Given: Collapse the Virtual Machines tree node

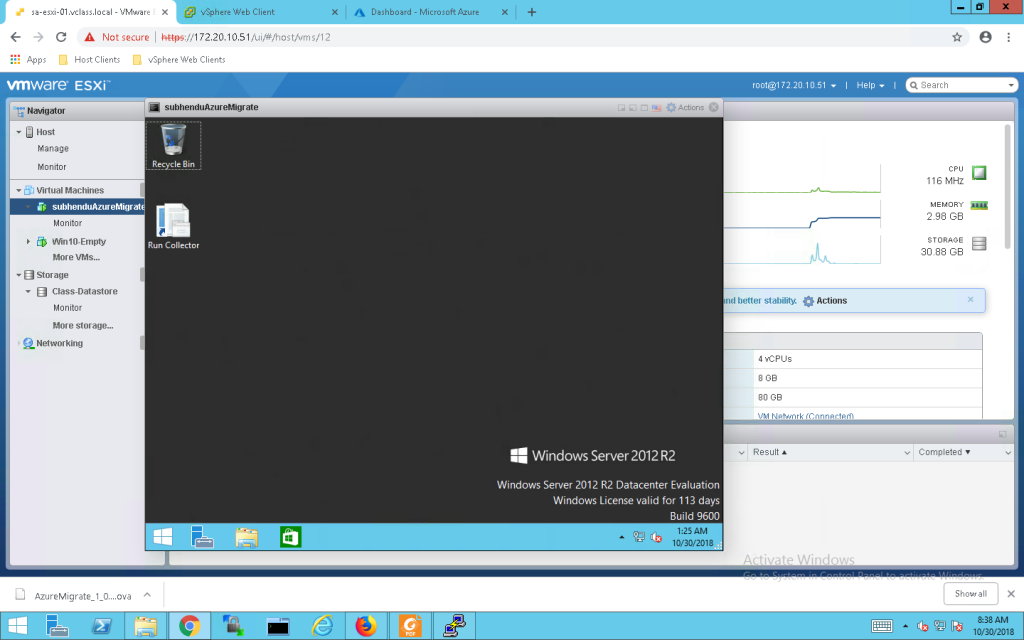Looking at the screenshot, I should click(x=19, y=191).
